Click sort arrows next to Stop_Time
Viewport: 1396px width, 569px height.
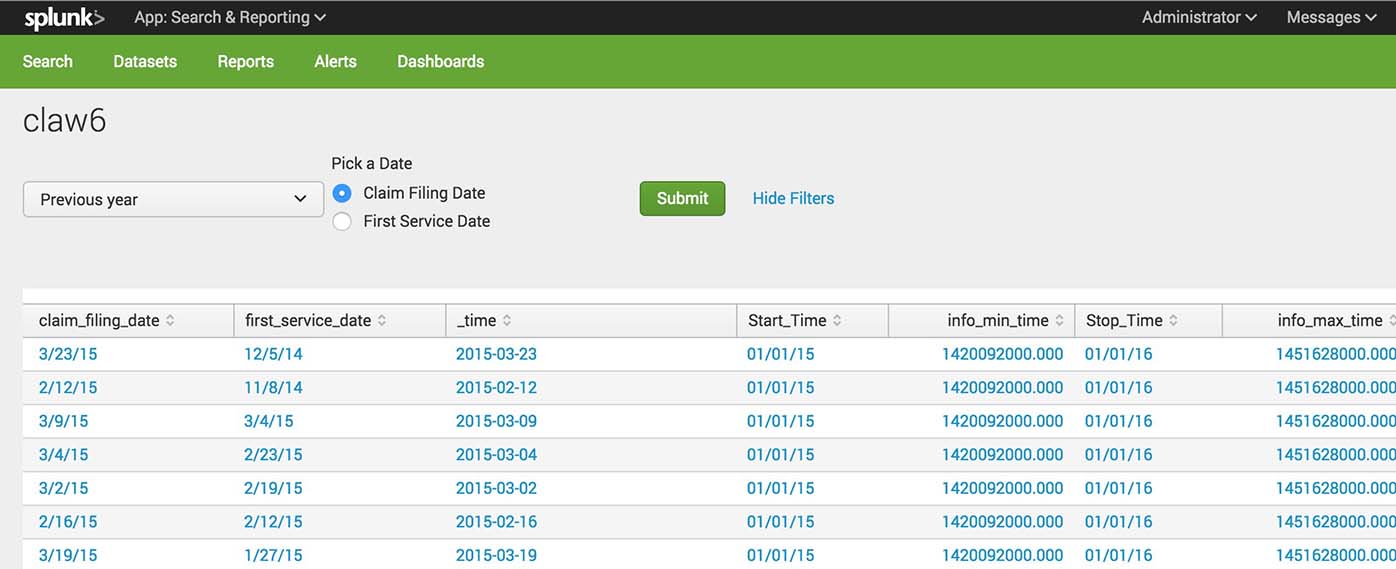click(x=1173, y=321)
